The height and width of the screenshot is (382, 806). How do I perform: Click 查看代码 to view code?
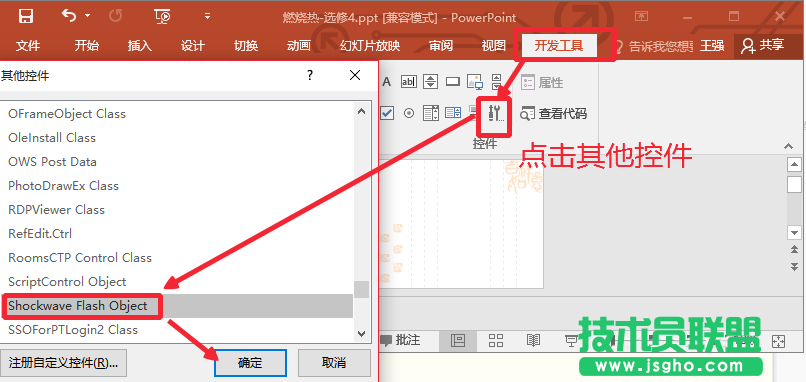coord(553,114)
